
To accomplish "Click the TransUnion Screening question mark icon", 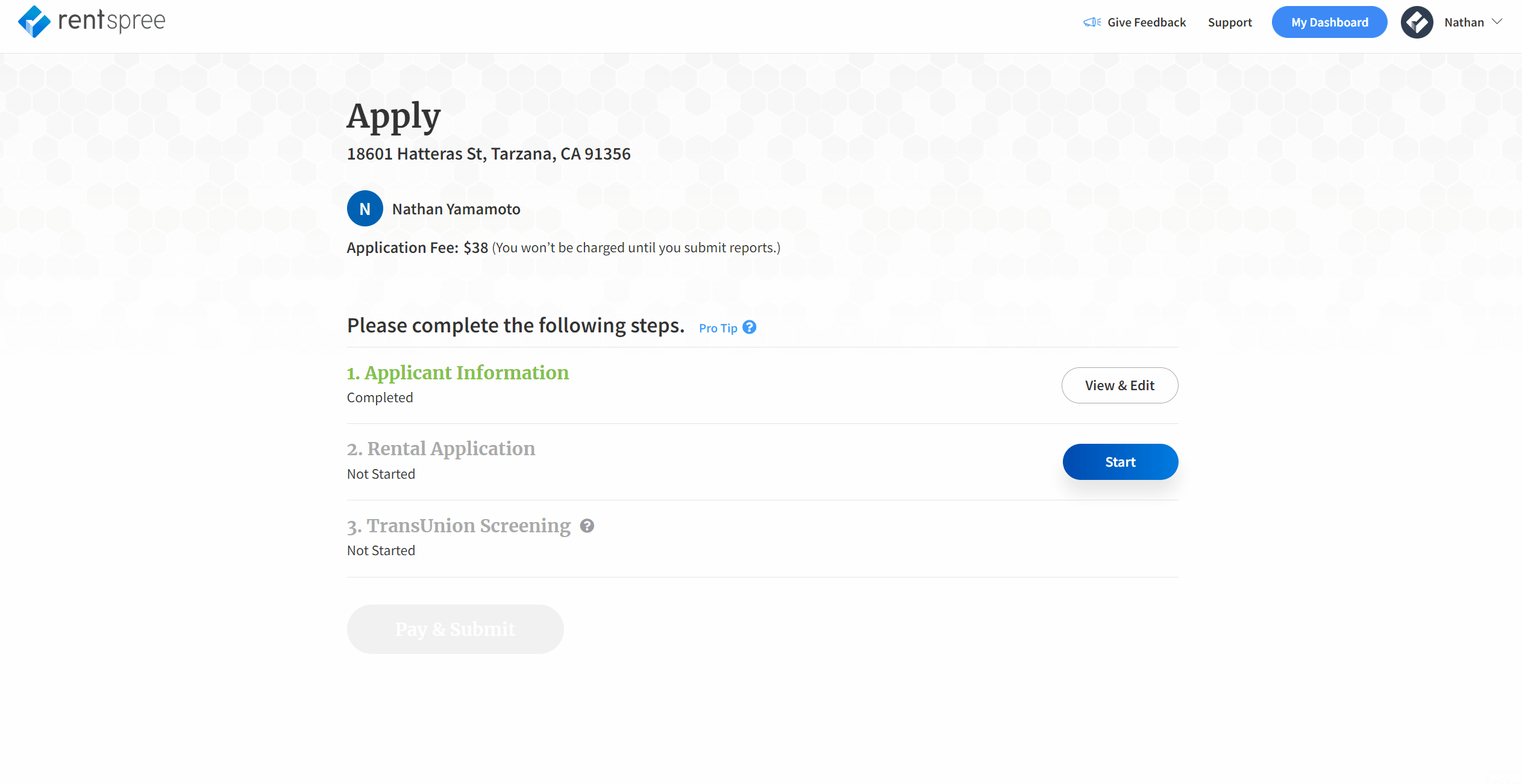I will coord(587,526).
